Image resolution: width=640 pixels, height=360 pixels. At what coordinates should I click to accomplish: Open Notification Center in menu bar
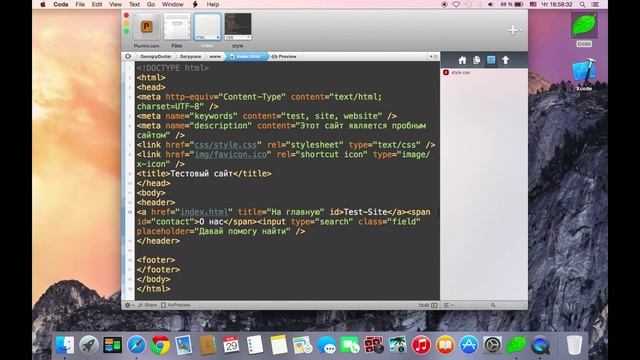coord(595,4)
